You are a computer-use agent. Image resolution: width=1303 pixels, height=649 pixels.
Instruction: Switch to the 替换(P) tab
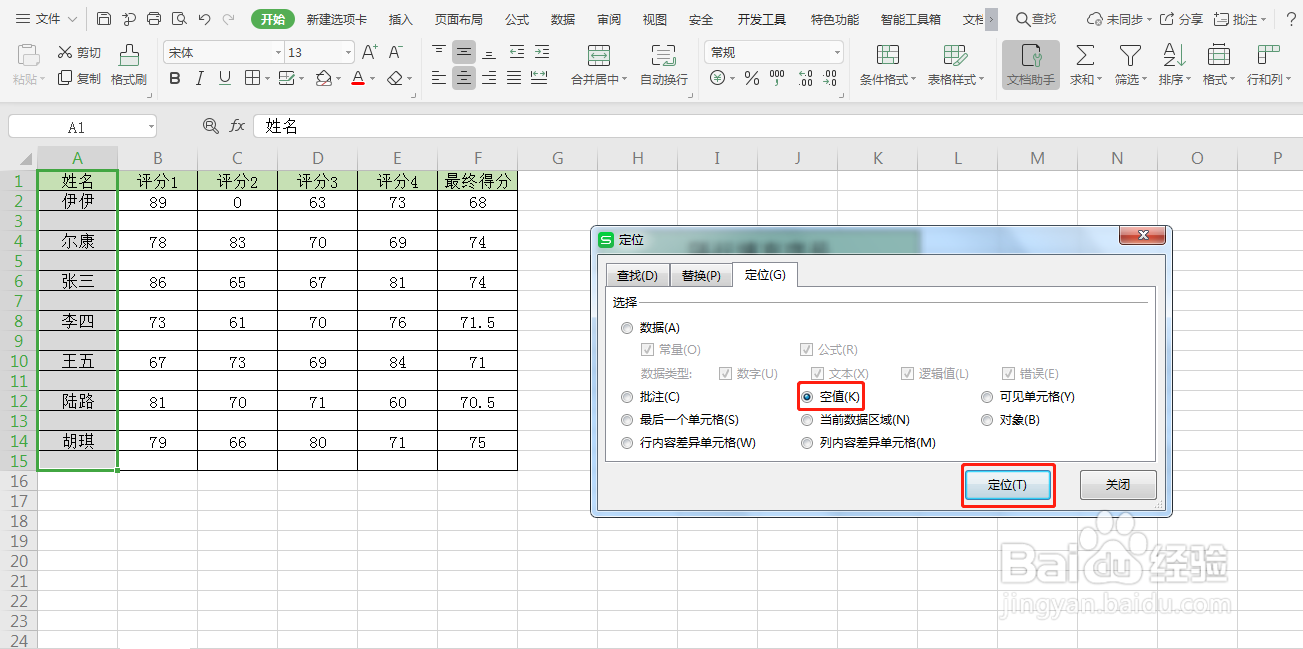click(x=701, y=273)
